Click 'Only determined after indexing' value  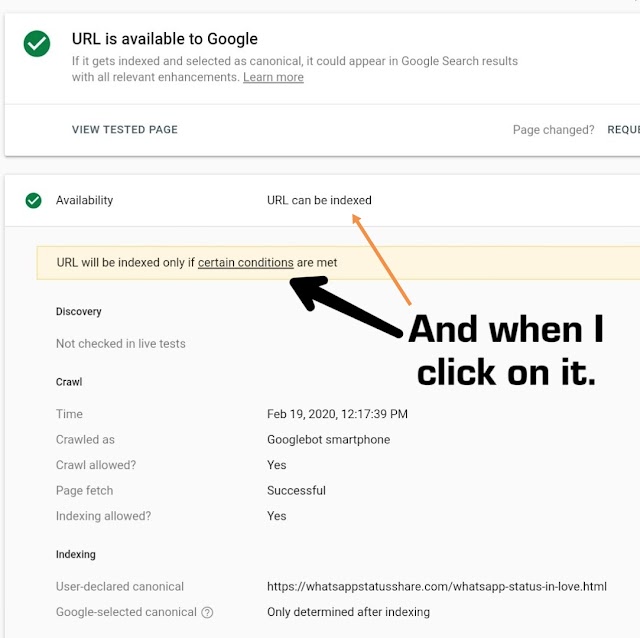tap(348, 612)
